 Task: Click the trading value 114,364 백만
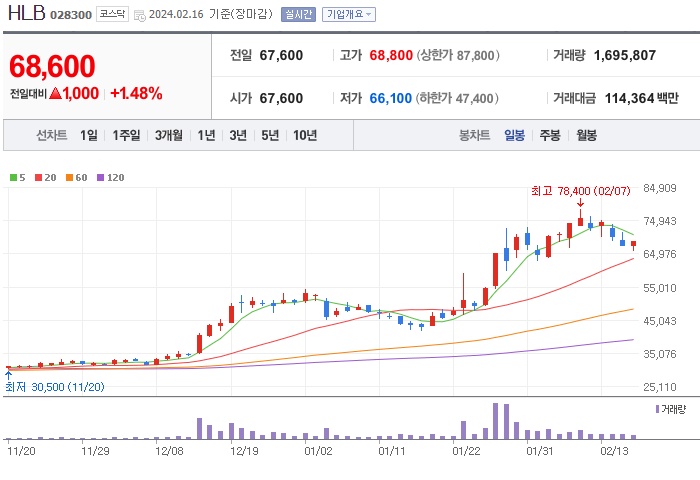coord(642,98)
